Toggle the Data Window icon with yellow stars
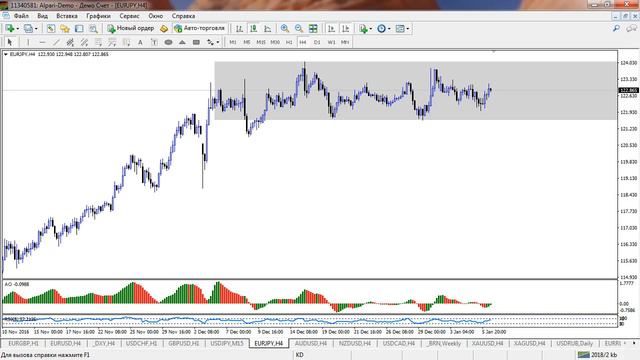 coord(64,29)
